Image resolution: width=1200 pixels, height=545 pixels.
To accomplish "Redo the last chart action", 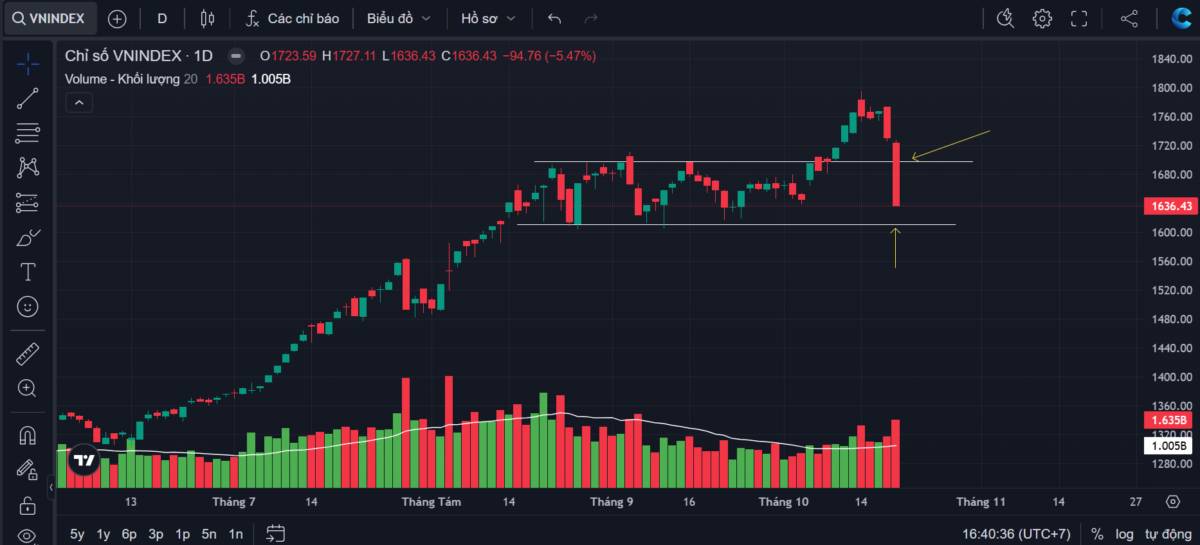I will click(x=591, y=18).
